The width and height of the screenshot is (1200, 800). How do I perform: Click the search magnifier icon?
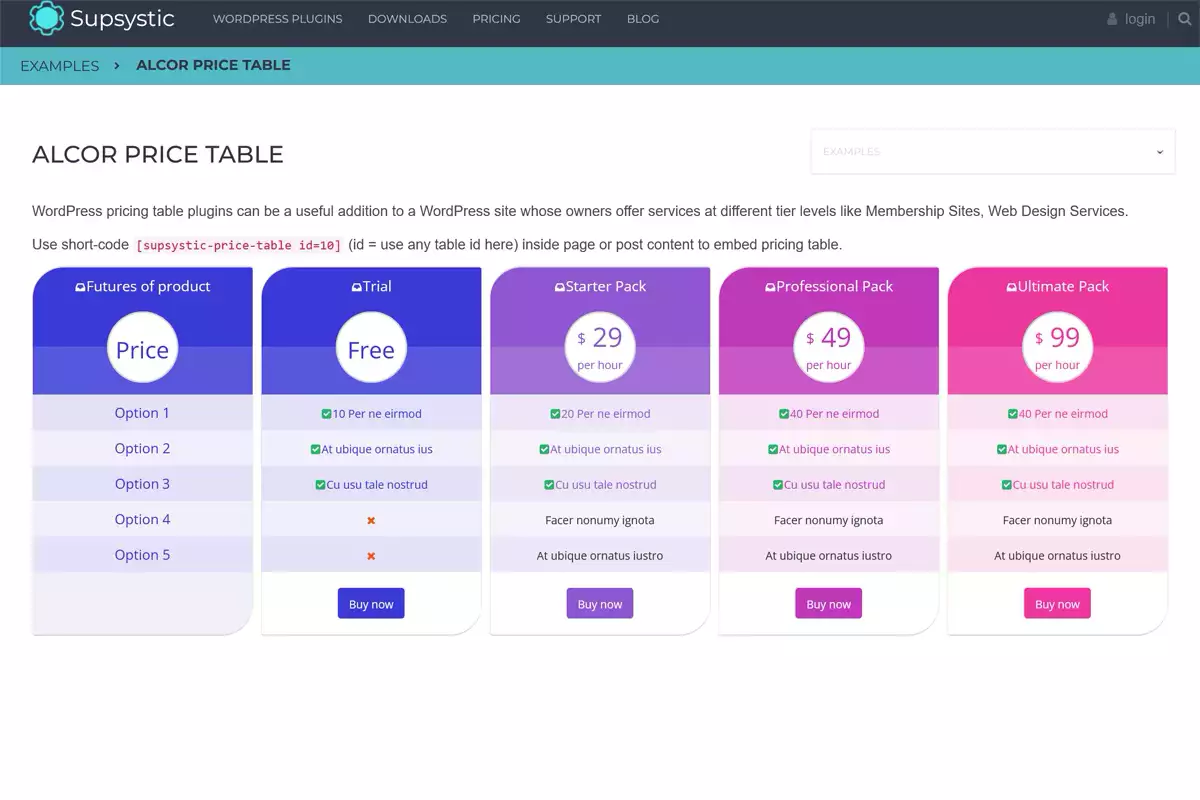tap(1185, 19)
